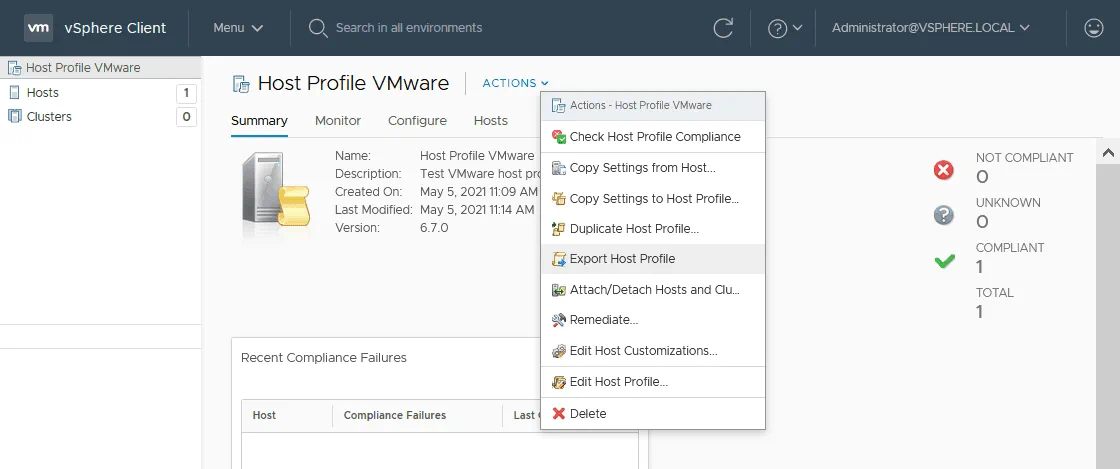
Task: Expand the Help dropdown arrow
Action: click(797, 28)
